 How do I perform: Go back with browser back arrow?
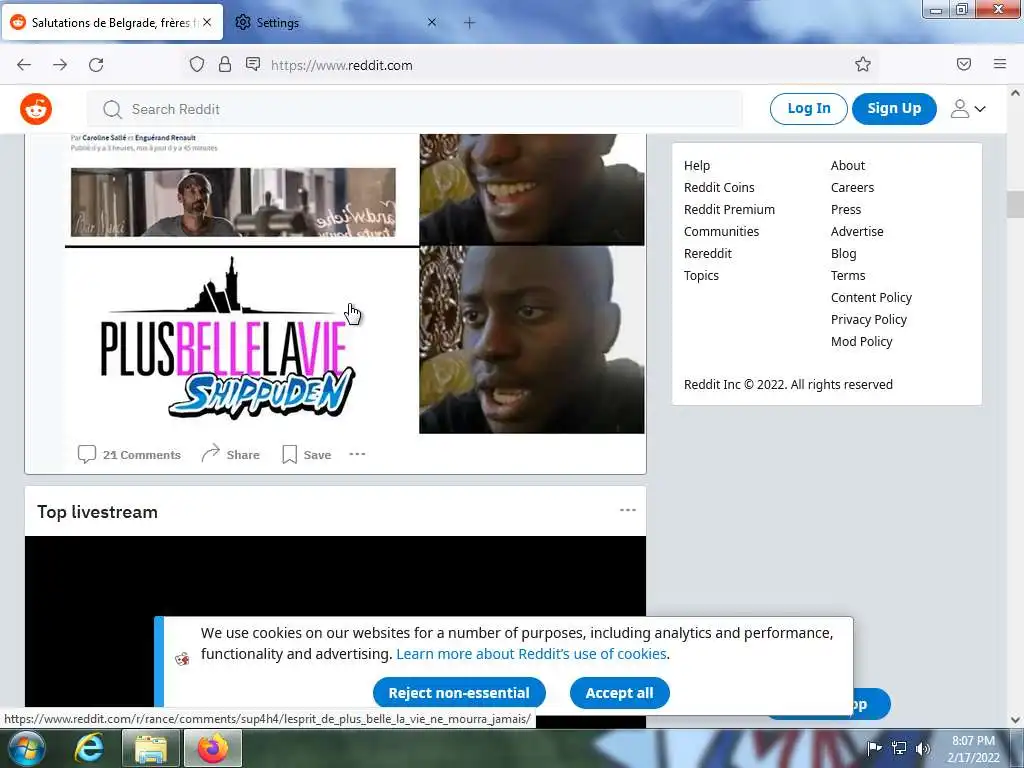pos(24,65)
